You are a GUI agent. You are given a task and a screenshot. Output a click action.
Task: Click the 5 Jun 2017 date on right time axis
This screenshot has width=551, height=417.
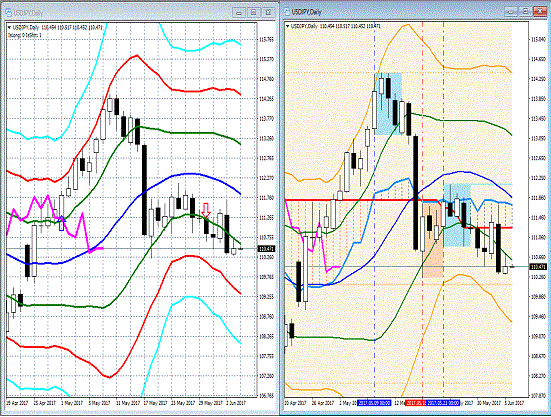point(514,403)
